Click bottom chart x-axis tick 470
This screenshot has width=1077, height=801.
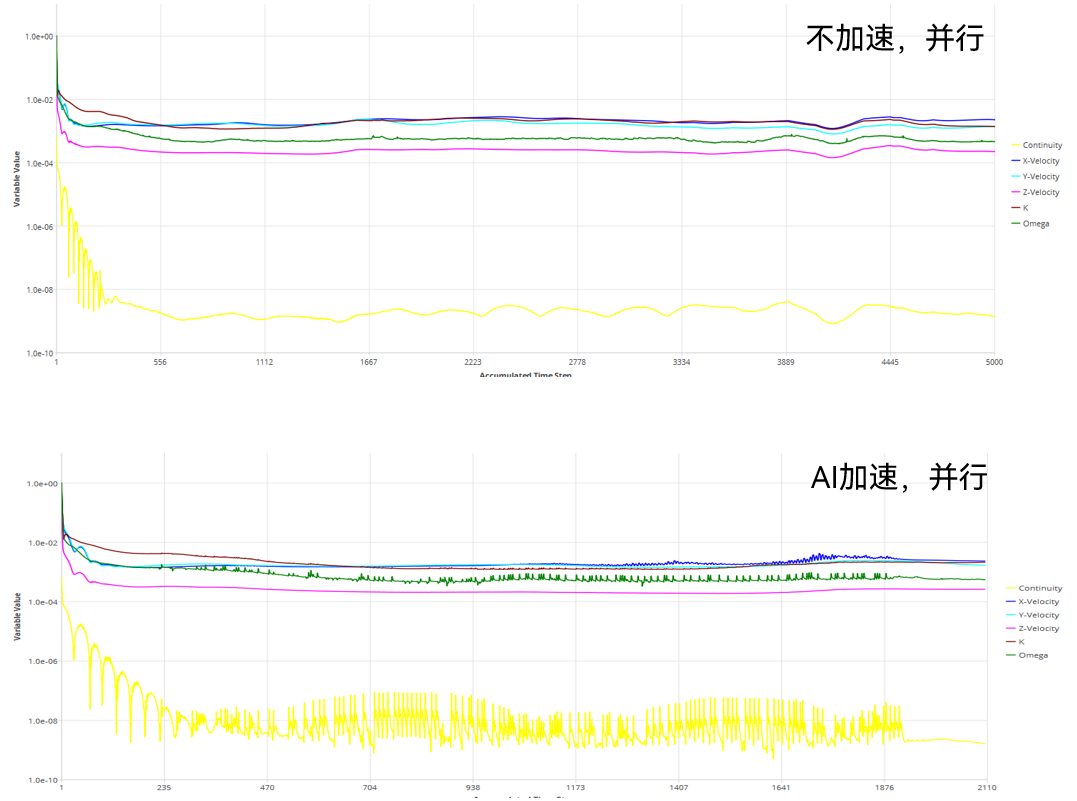(x=267, y=788)
